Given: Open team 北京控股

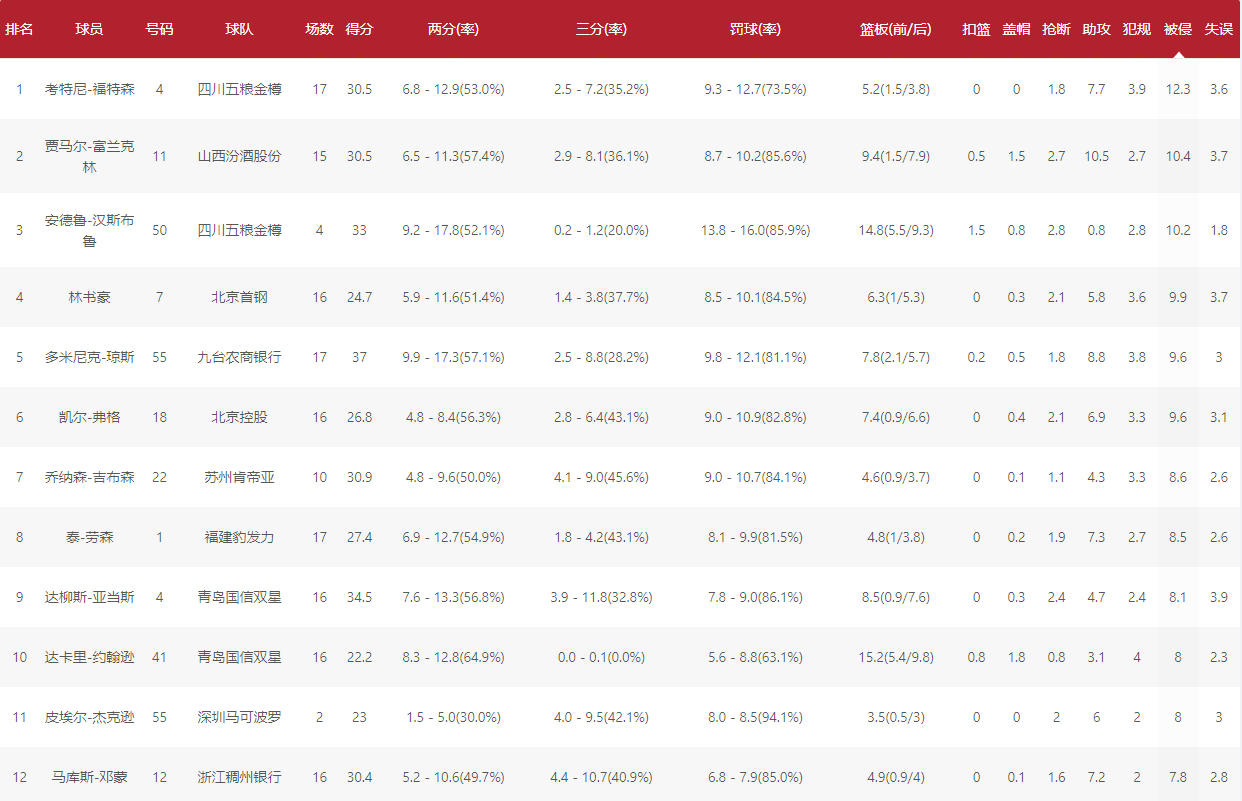Looking at the screenshot, I should (239, 417).
